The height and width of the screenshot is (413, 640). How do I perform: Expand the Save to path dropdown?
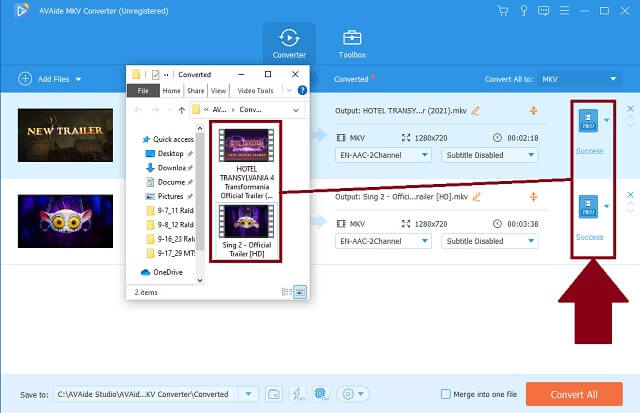click(249, 394)
